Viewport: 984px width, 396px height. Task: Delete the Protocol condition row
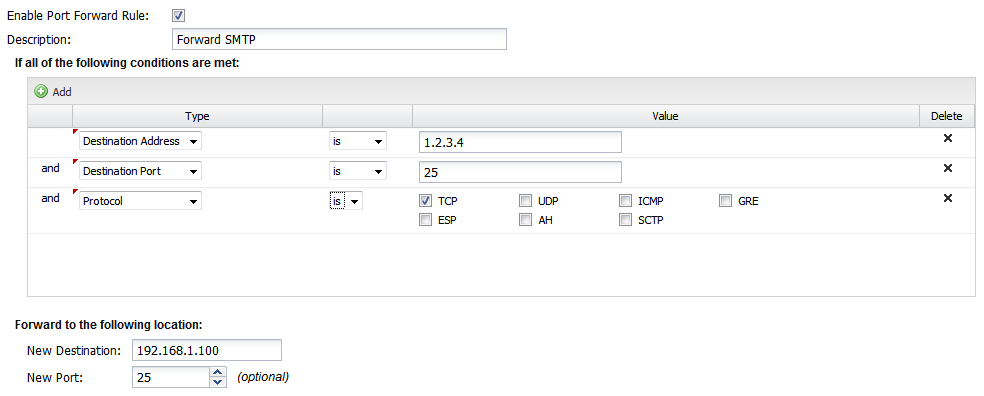click(x=948, y=198)
